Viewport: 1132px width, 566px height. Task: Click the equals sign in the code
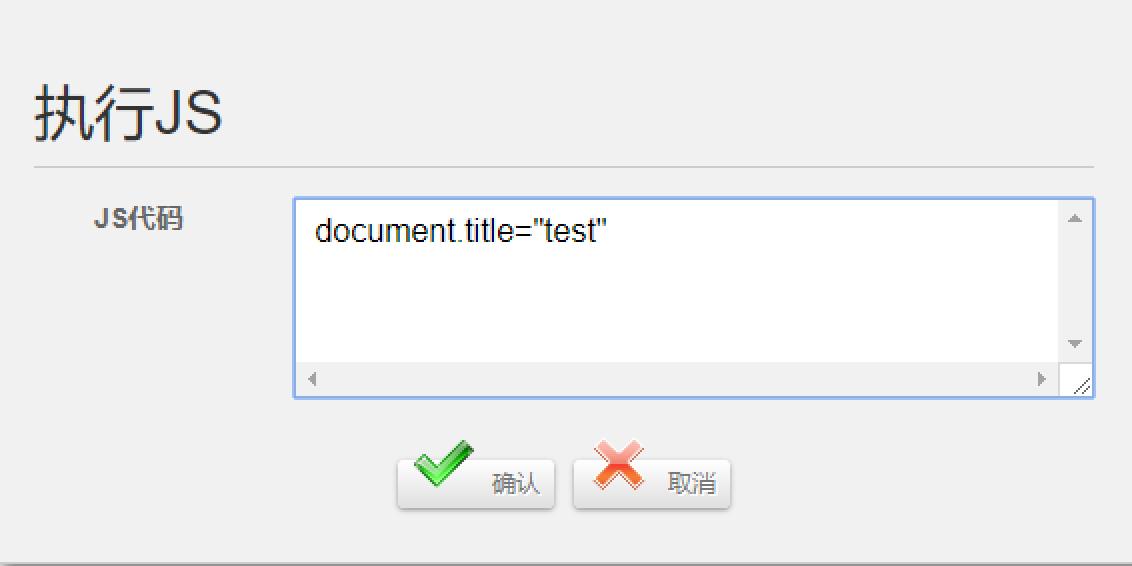pos(520,232)
